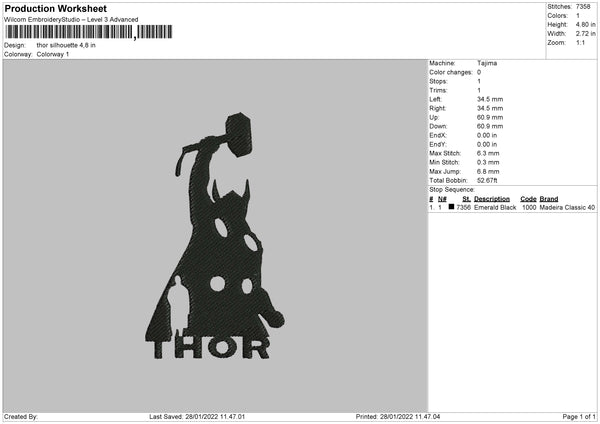
Task: Click the Zoom value 1:1
Action: (x=580, y=42)
